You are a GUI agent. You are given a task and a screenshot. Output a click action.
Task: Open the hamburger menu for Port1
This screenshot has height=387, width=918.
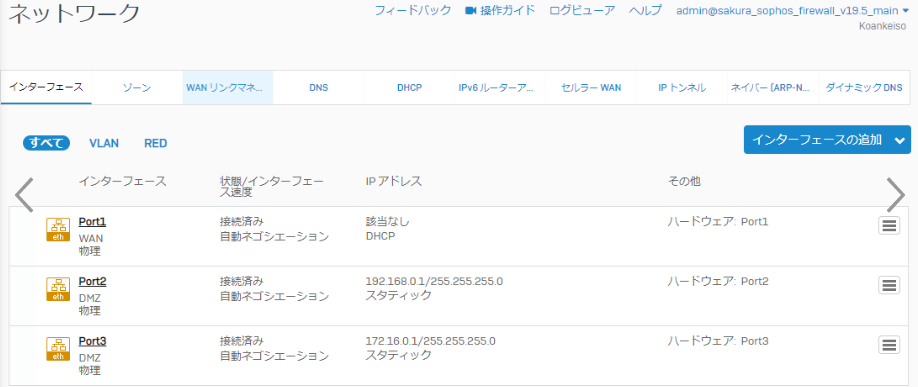point(889,225)
